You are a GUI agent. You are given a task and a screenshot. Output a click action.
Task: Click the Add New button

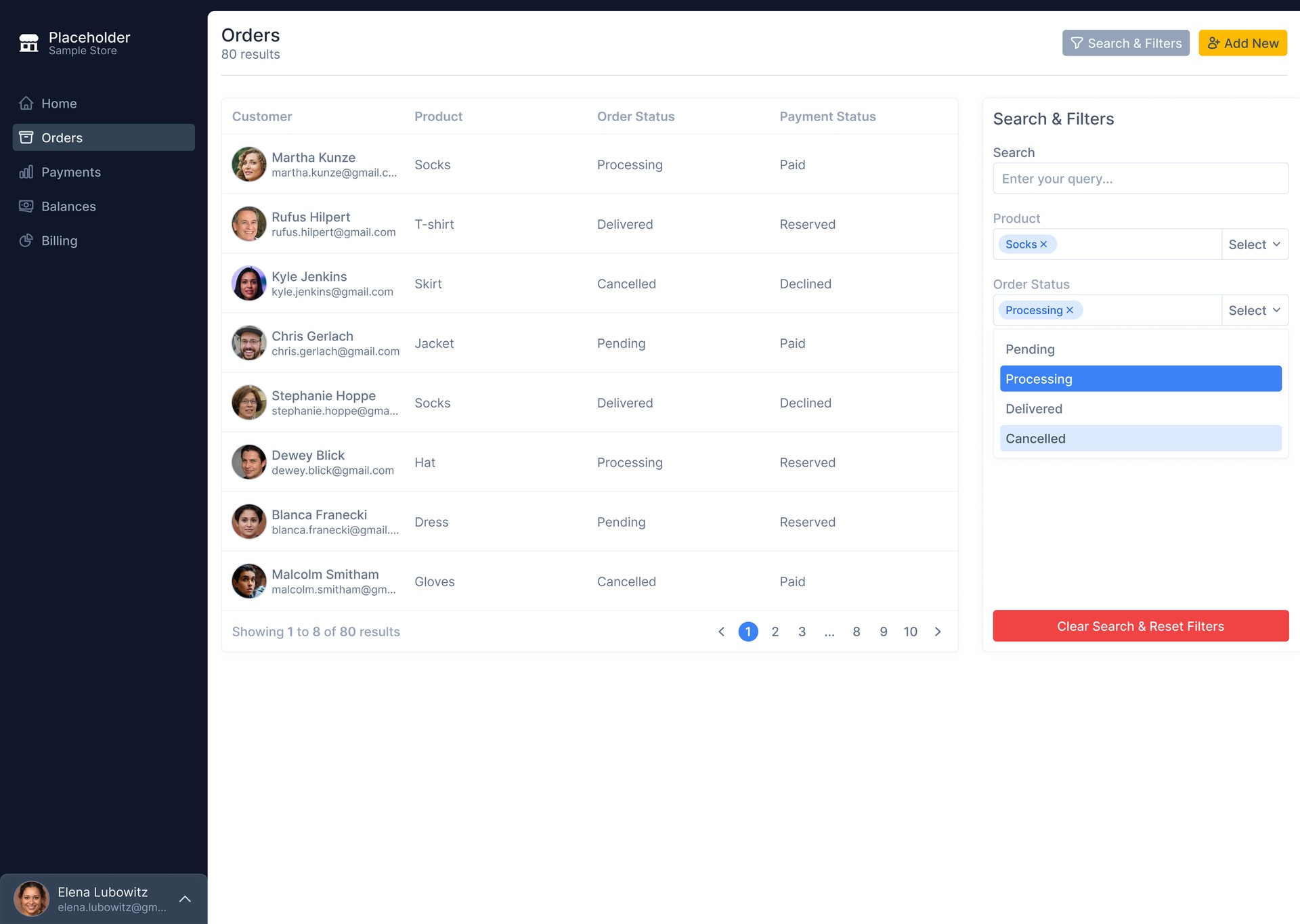pos(1242,43)
